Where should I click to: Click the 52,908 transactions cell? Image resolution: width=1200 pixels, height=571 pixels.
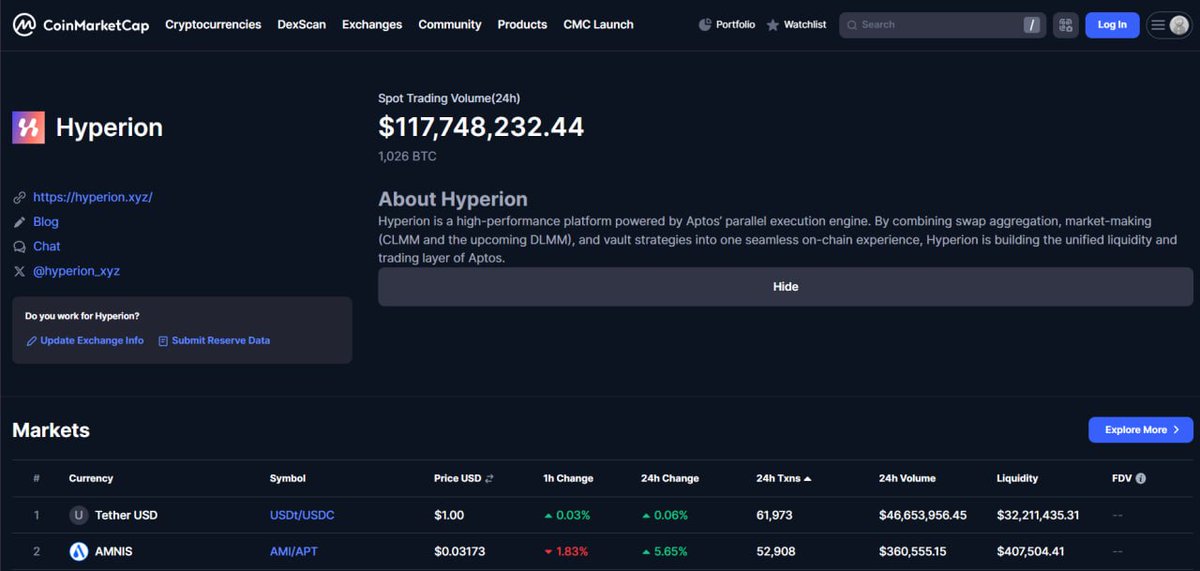click(x=776, y=552)
